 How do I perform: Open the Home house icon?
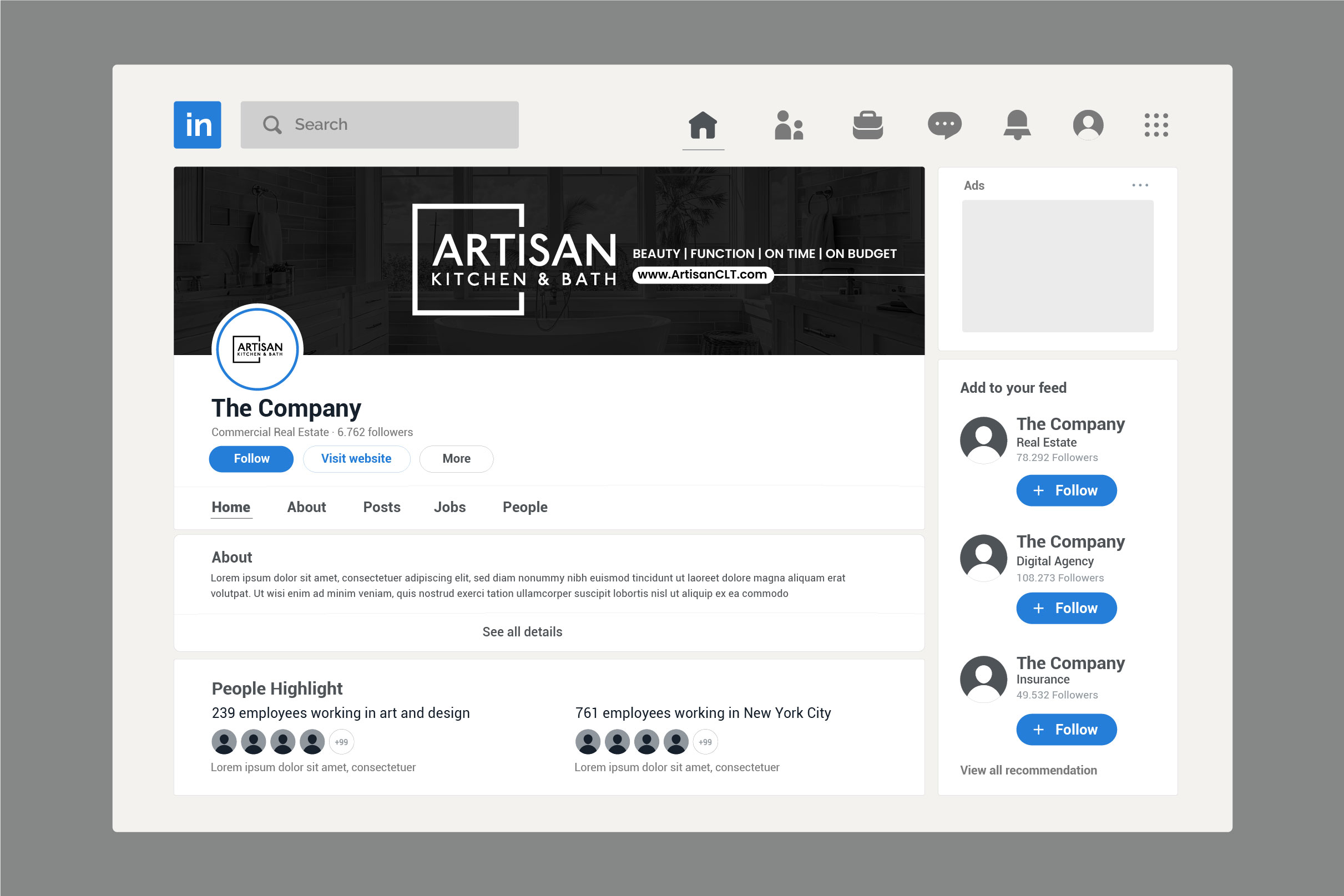(x=703, y=125)
